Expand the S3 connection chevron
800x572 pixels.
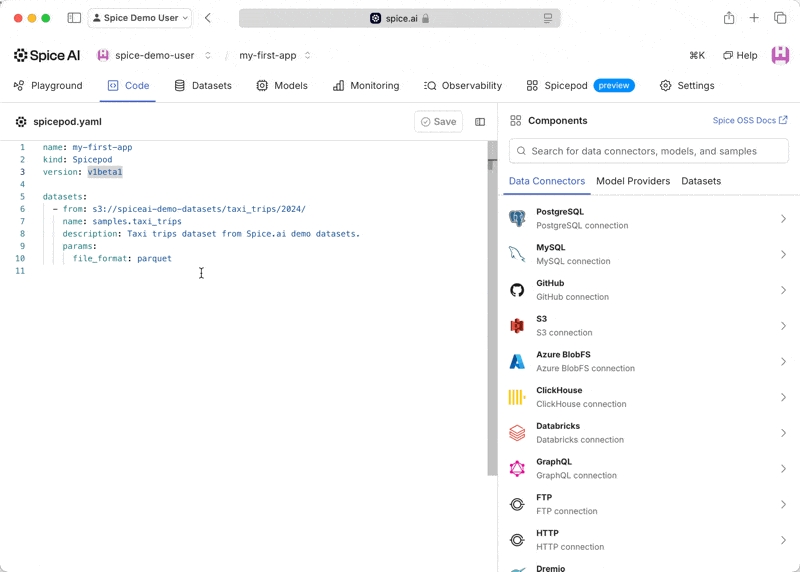point(783,326)
